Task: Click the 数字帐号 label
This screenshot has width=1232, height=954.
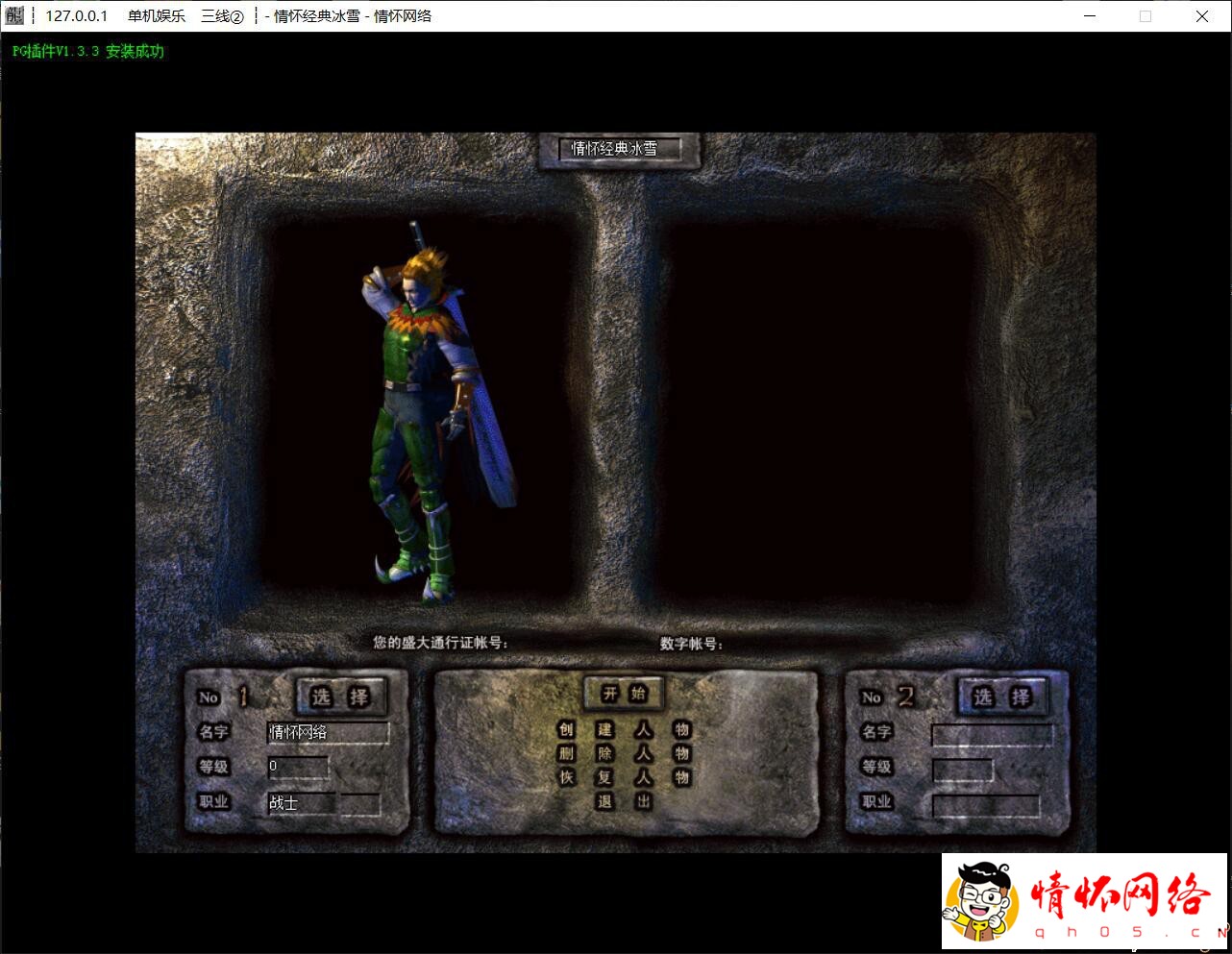Action: coord(691,644)
